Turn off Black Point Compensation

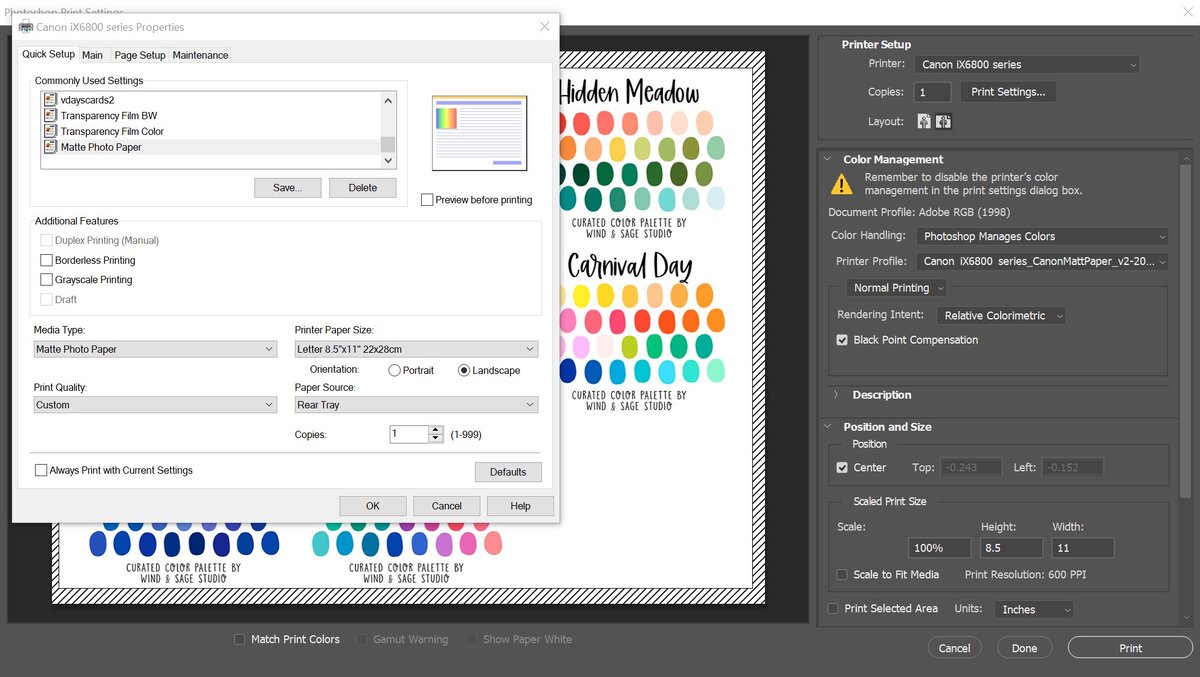[x=842, y=340]
